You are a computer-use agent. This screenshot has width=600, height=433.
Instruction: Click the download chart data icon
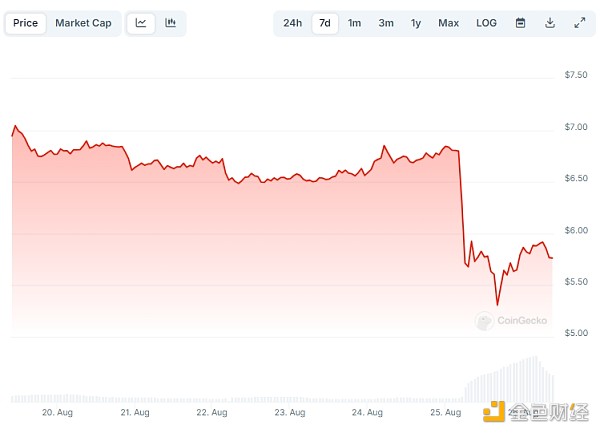(550, 23)
